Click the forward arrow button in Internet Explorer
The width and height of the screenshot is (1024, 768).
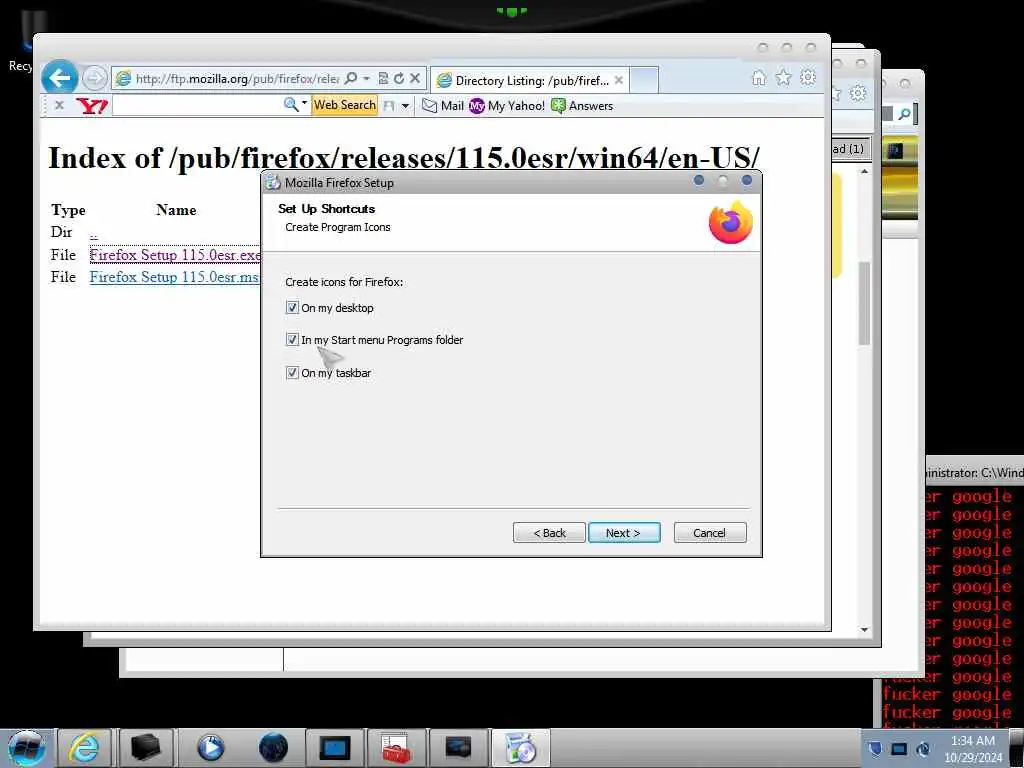pyautogui.click(x=95, y=78)
